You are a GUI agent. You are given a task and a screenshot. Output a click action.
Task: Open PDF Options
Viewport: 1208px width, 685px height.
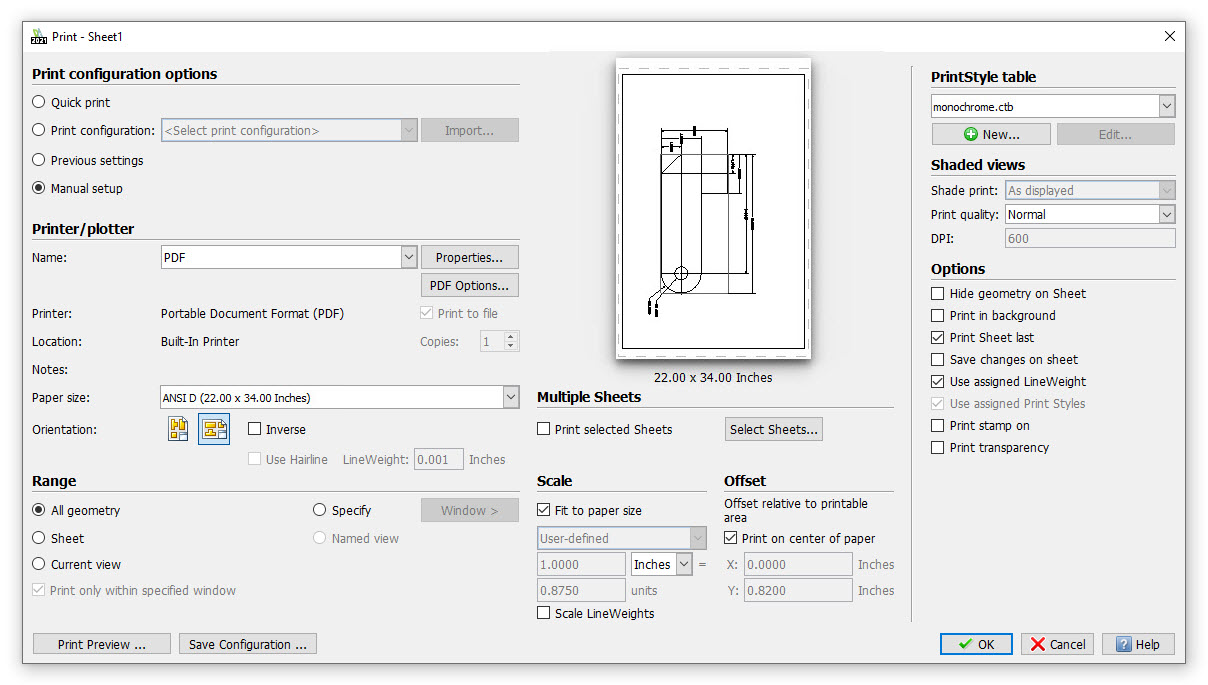point(469,285)
